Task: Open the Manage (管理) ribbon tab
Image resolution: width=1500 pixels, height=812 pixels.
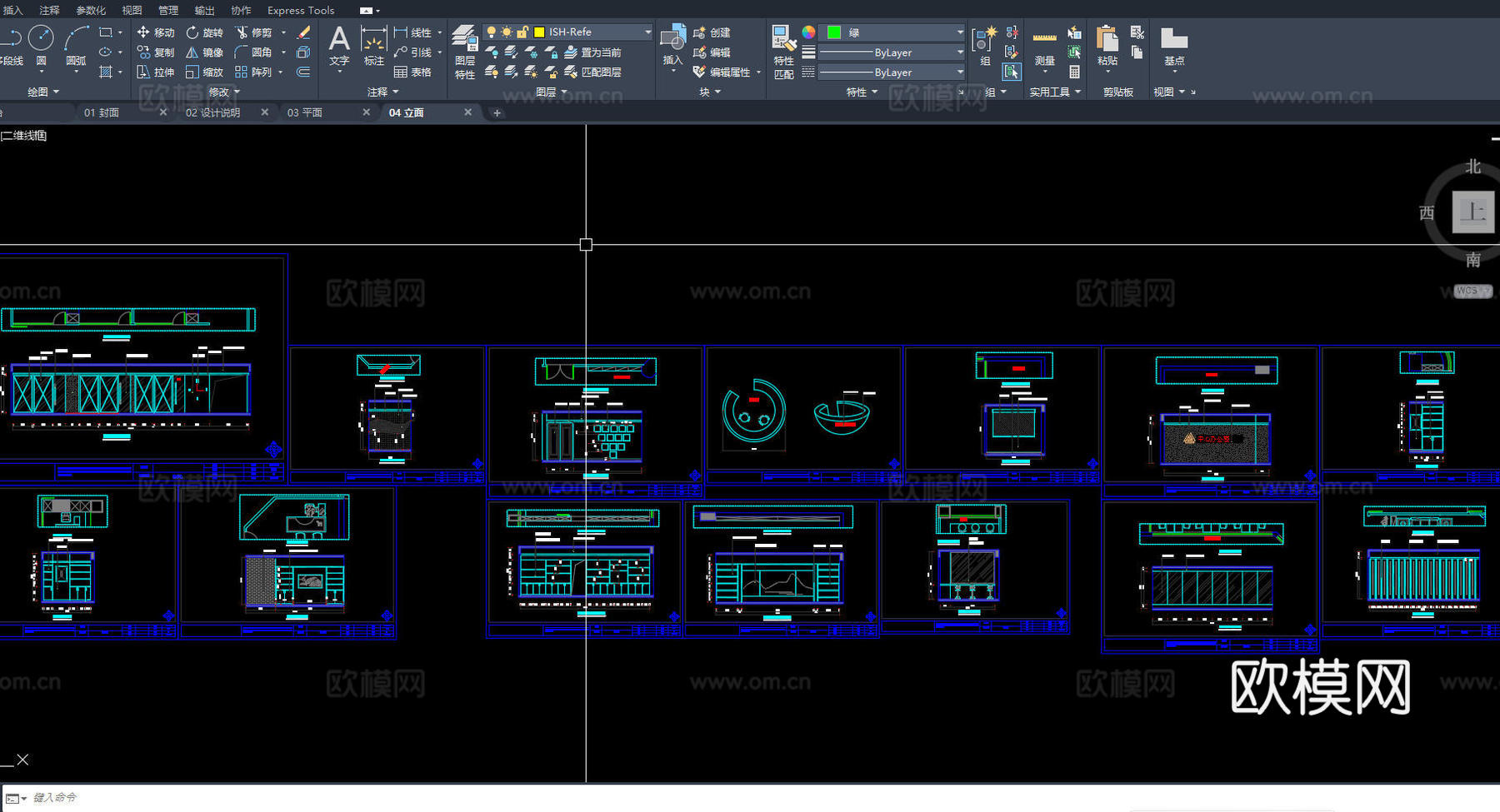Action: (168, 10)
